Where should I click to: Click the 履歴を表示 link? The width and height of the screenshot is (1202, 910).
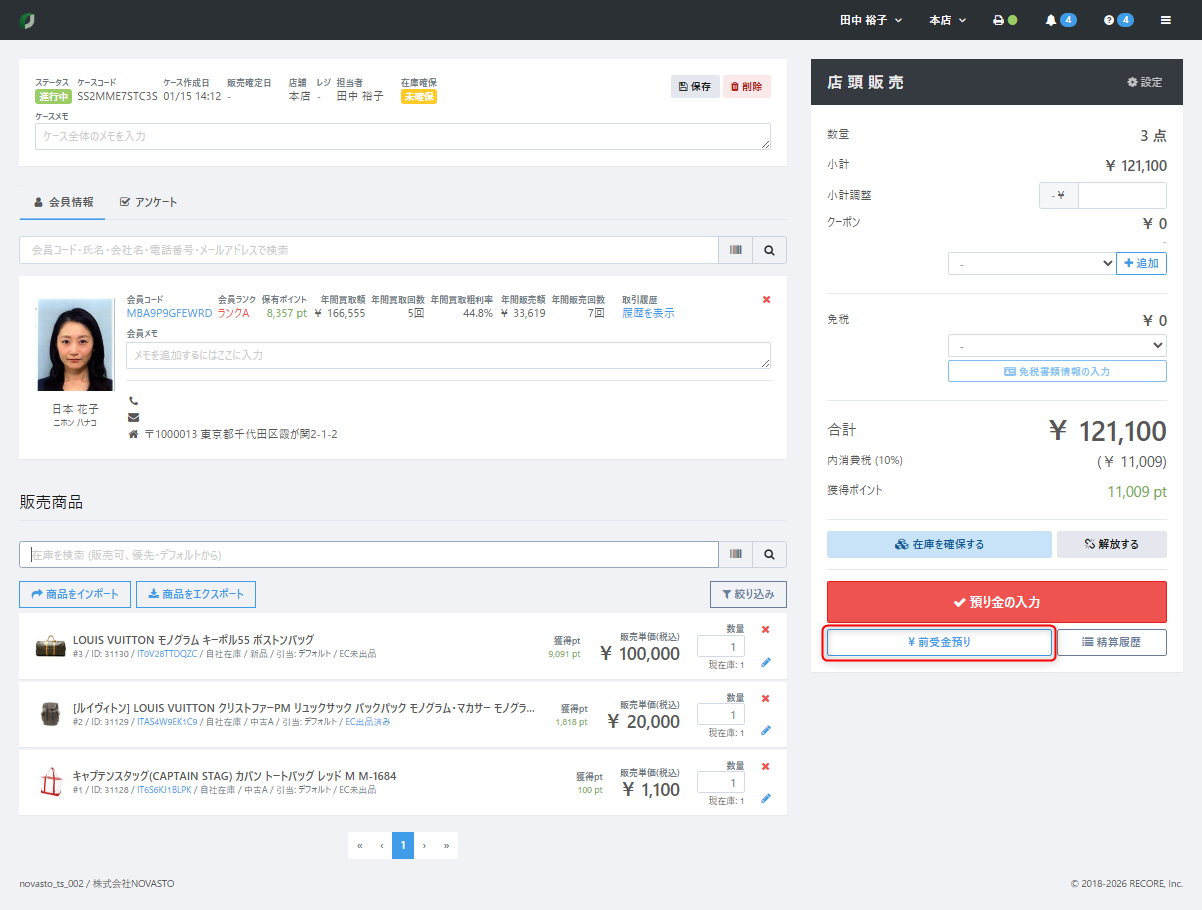pos(648,313)
